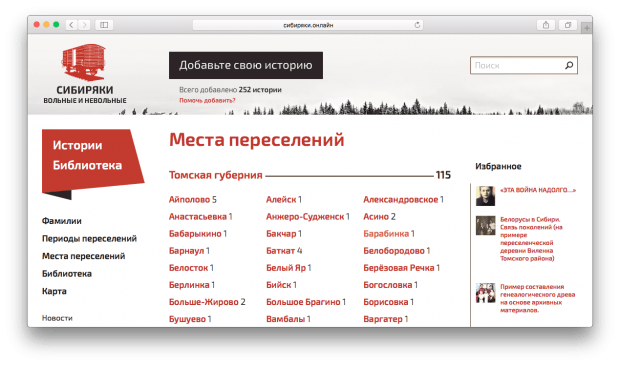This screenshot has height=366, width=620.
Task: Select Места переселений in side menu
Action: [83, 256]
